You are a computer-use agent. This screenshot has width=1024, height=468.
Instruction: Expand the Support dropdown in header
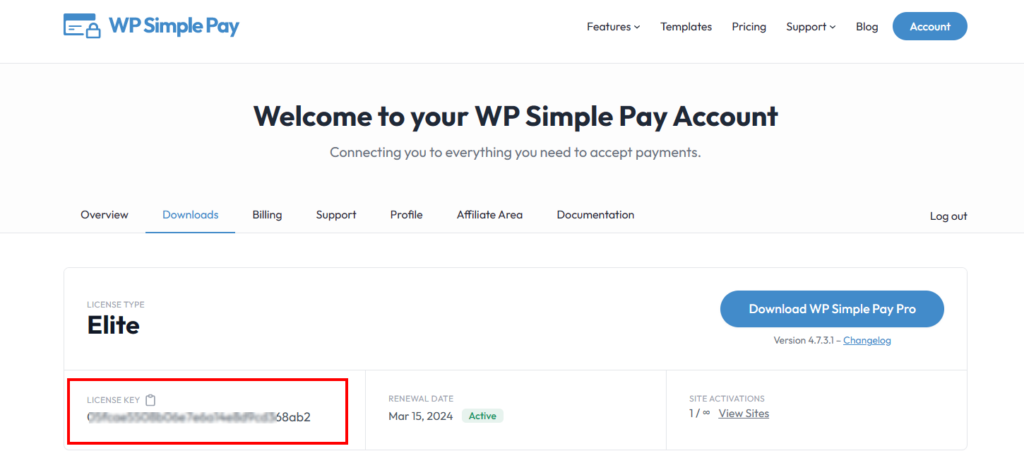pos(810,27)
